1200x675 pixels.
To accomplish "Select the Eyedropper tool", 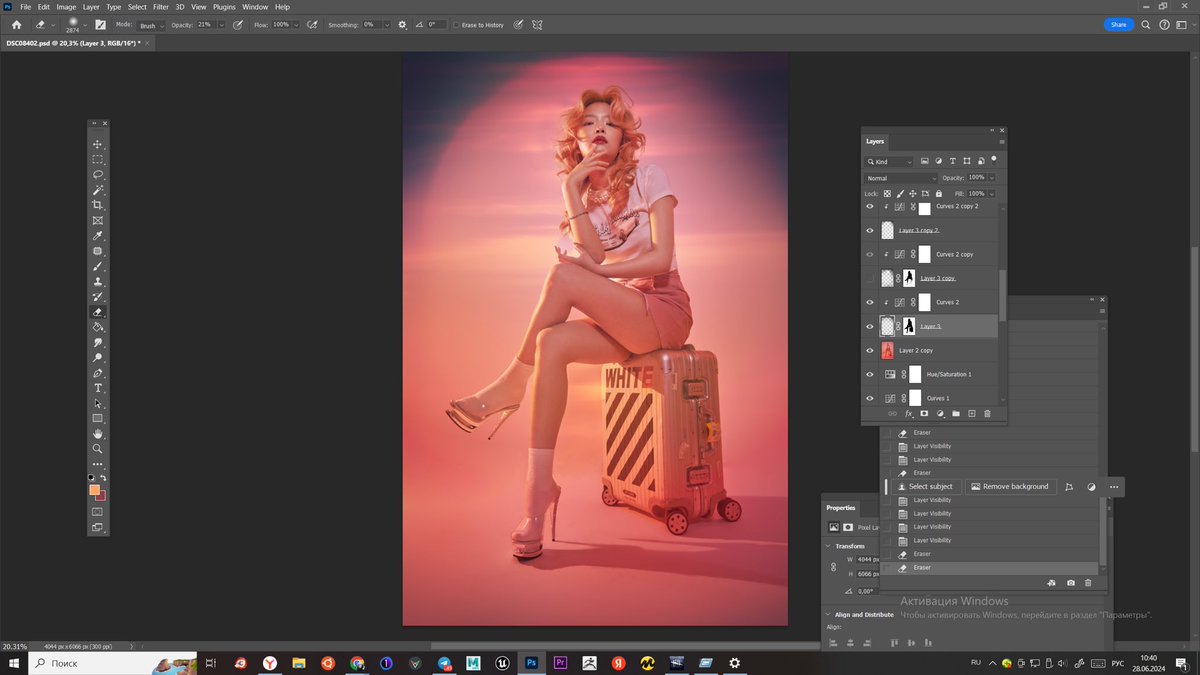I will 98,235.
